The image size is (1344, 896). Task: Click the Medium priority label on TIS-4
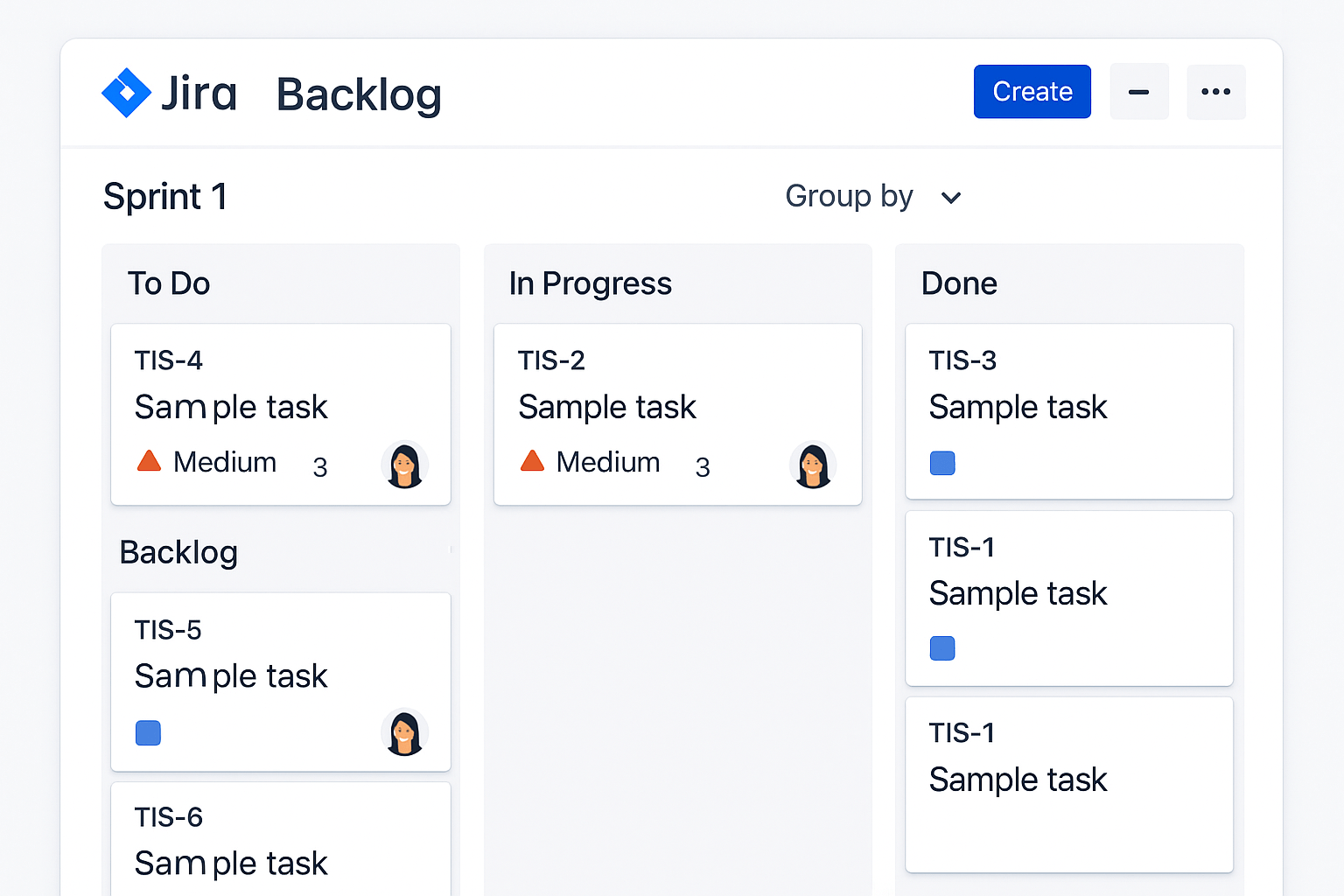[225, 462]
